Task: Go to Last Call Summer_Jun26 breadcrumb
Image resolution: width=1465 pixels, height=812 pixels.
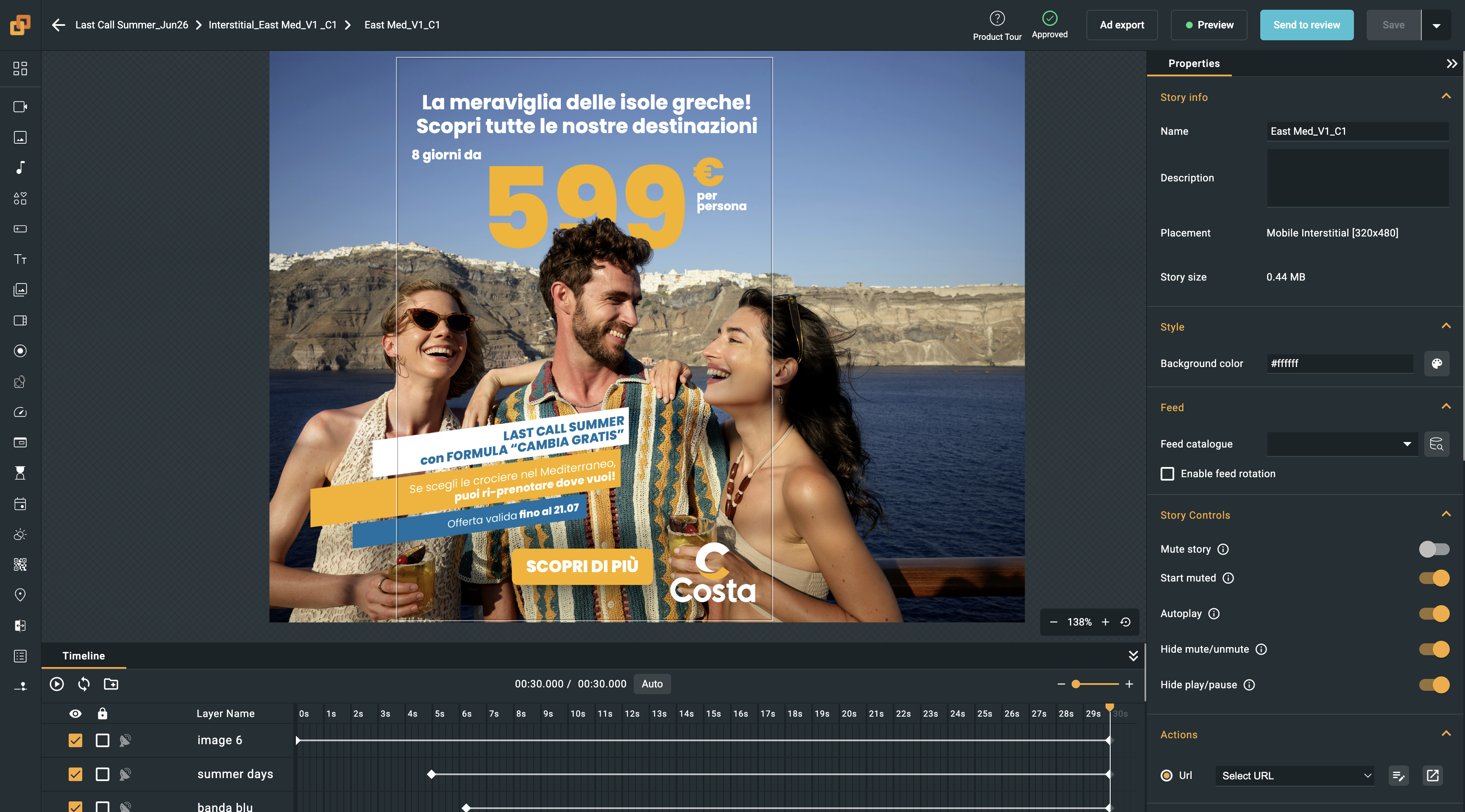Action: point(131,25)
